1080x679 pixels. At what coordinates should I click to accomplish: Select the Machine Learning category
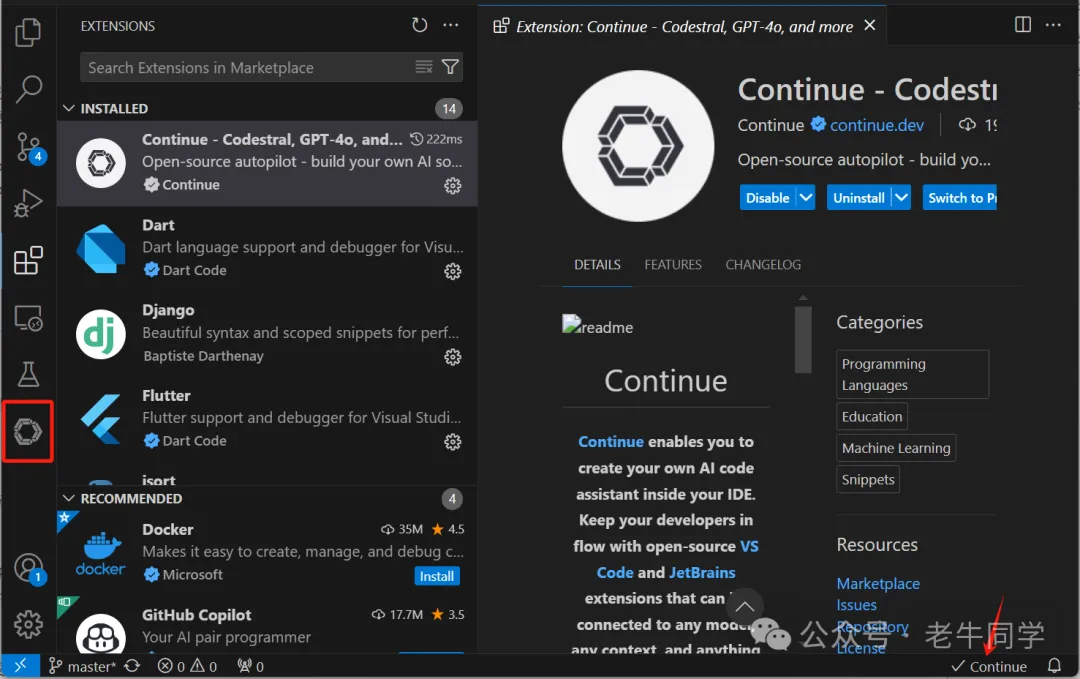[895, 448]
